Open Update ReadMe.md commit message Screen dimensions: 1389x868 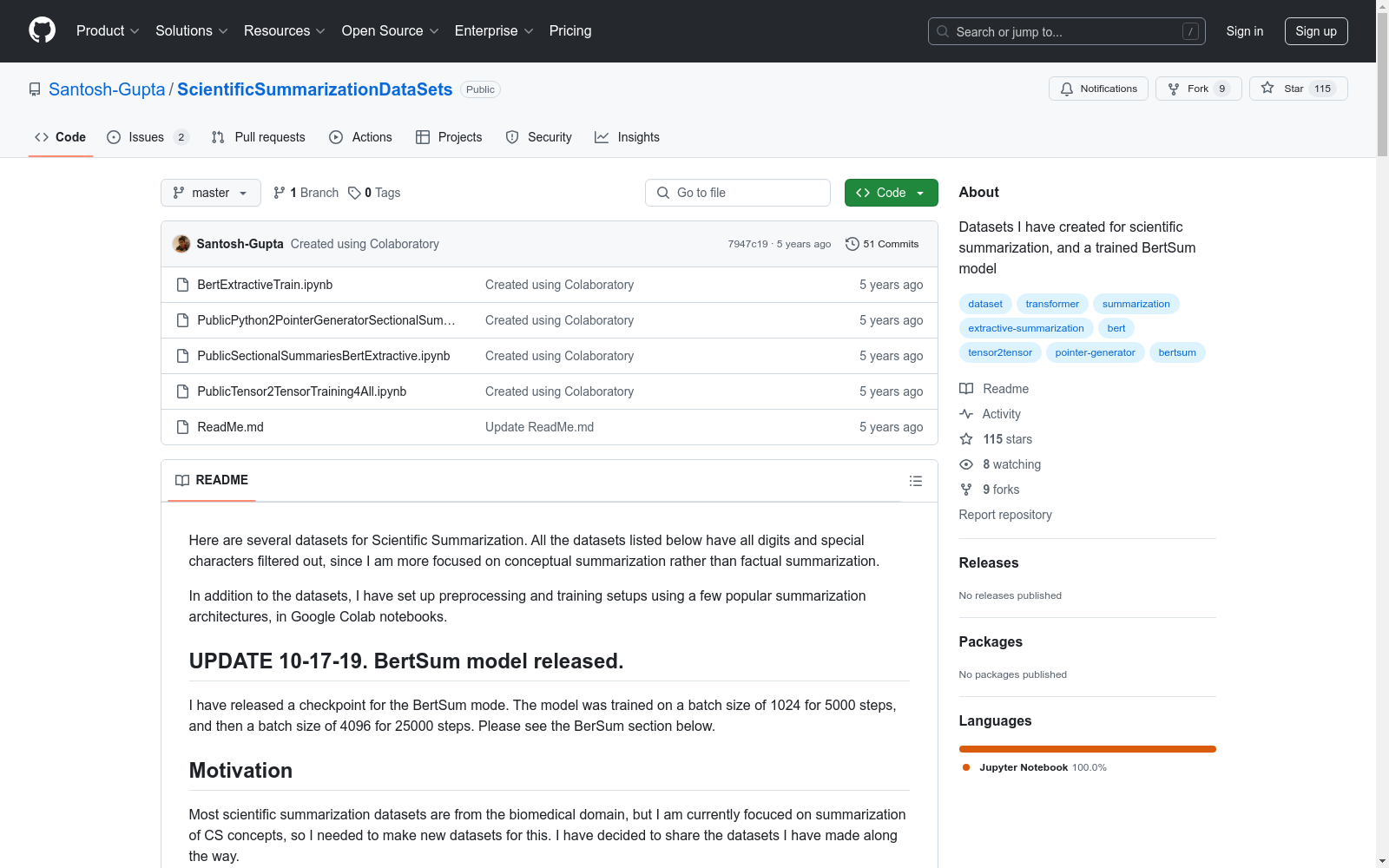coord(539,427)
